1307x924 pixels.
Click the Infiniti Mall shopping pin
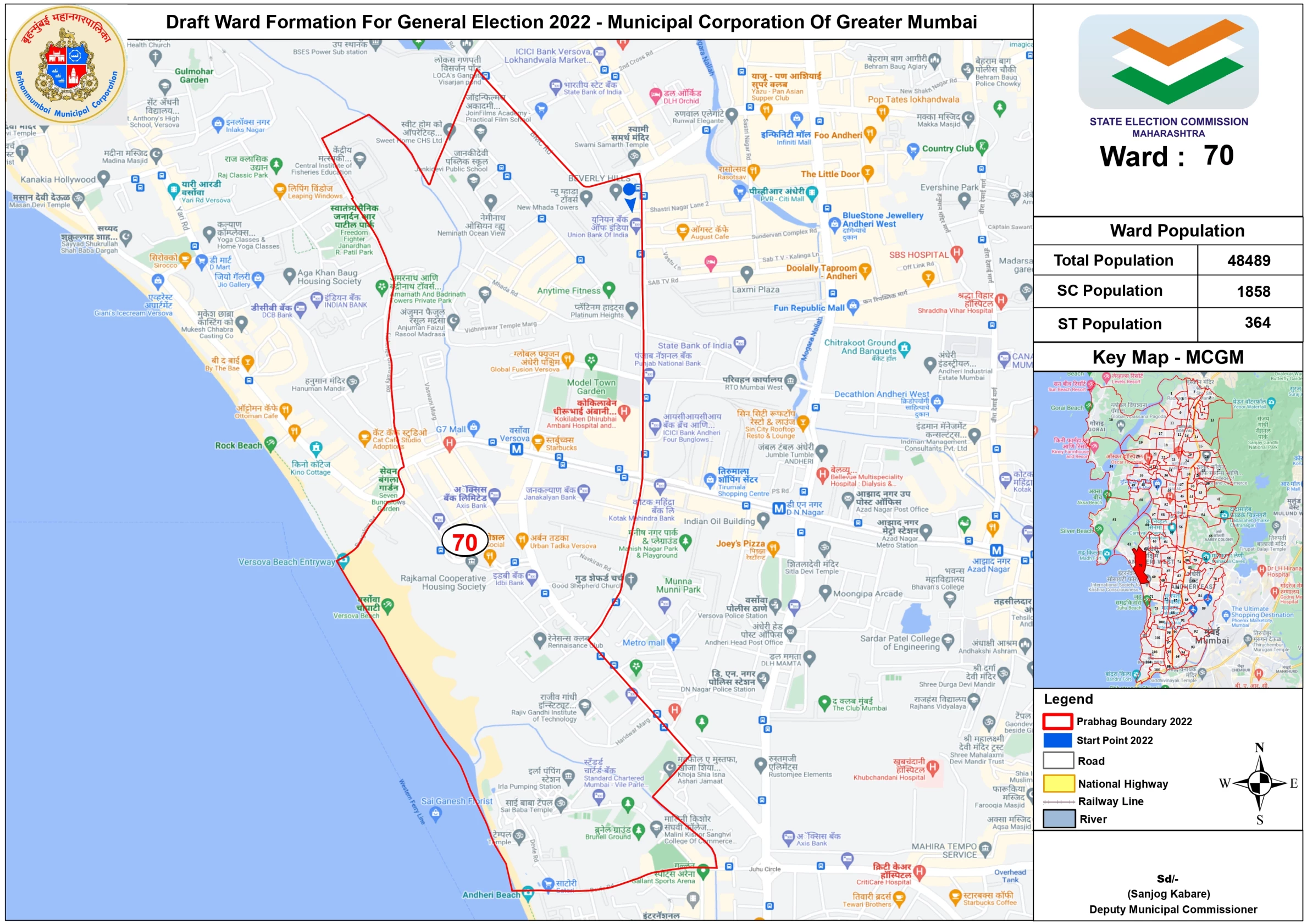point(796,119)
